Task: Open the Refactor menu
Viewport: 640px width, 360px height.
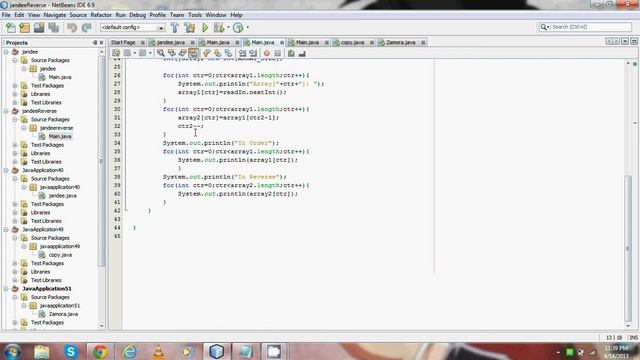Action: [101, 15]
